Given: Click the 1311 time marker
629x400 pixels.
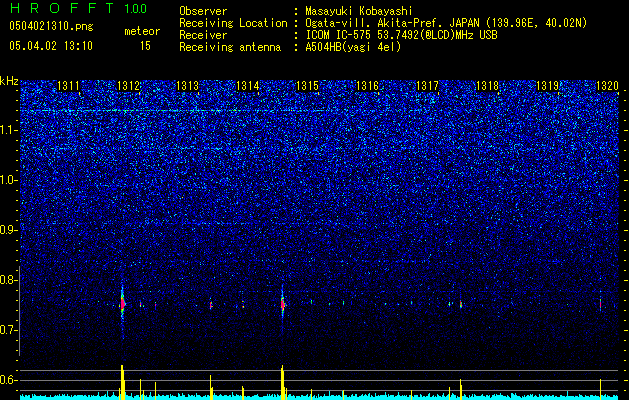Looking at the screenshot, I should 68,86.
